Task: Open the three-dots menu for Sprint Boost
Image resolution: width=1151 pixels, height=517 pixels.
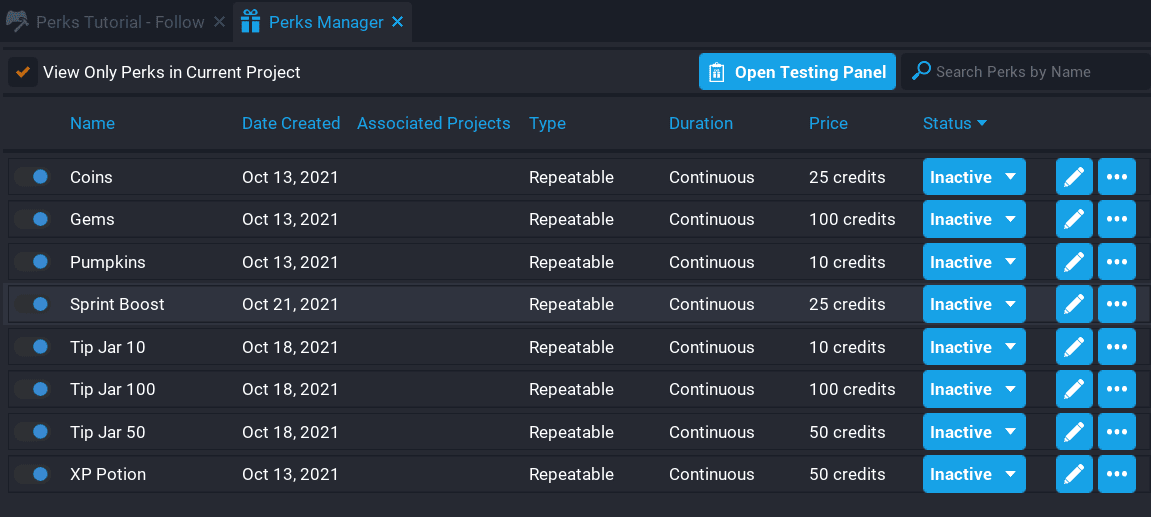Action: pyautogui.click(x=1116, y=304)
